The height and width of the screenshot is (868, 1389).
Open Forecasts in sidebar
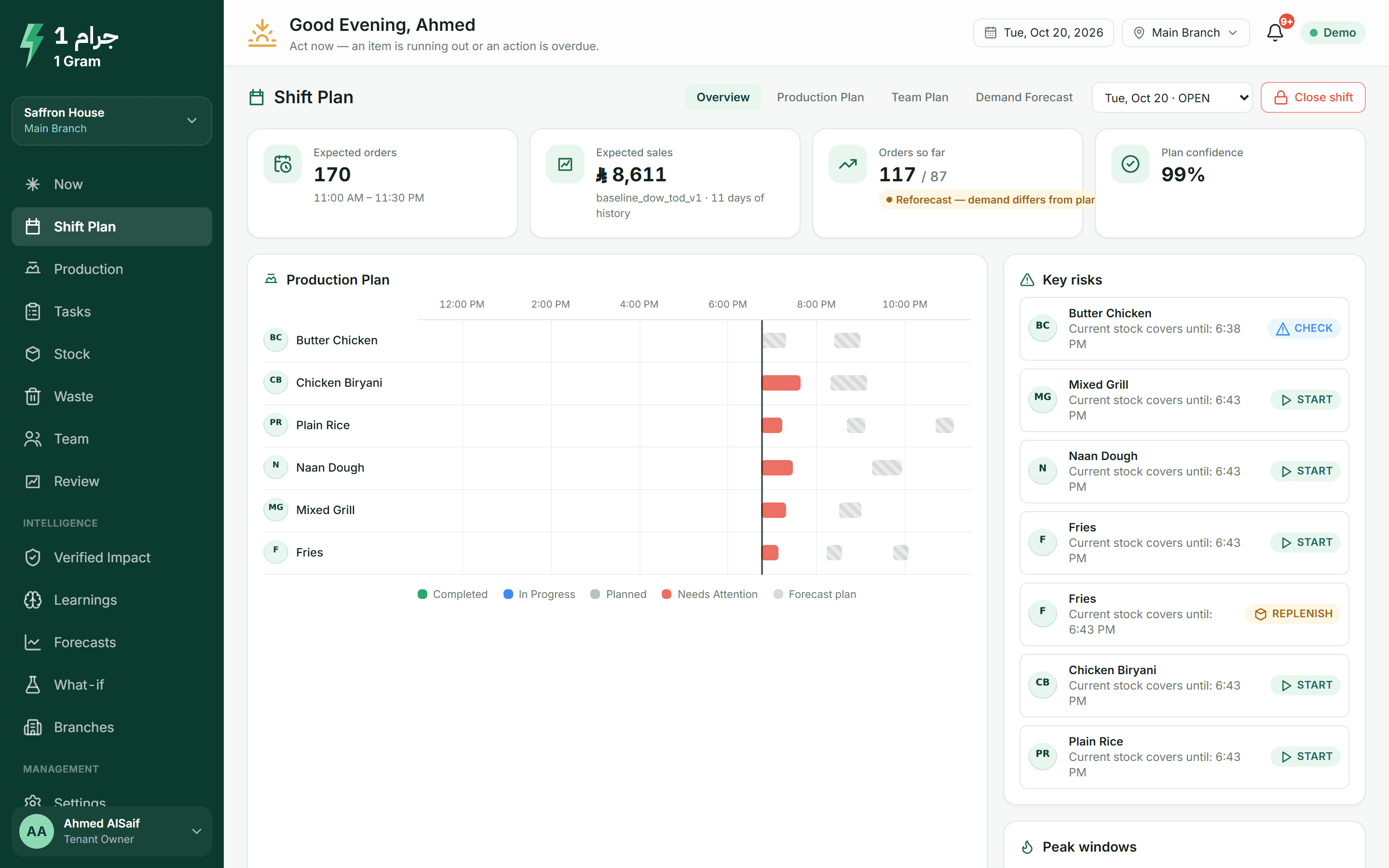point(111,642)
